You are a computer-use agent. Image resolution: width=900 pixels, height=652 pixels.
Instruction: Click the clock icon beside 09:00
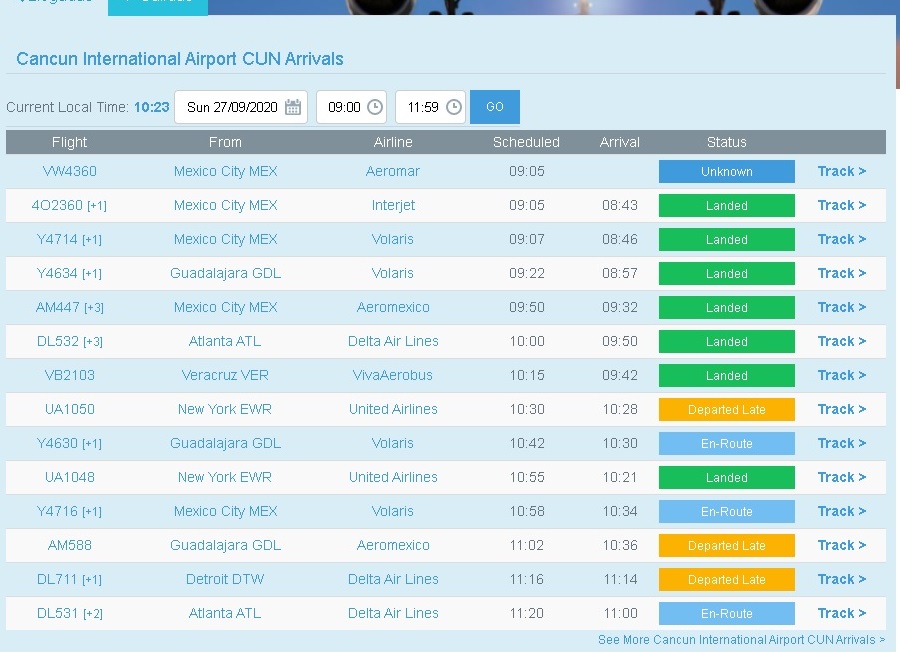coord(374,107)
